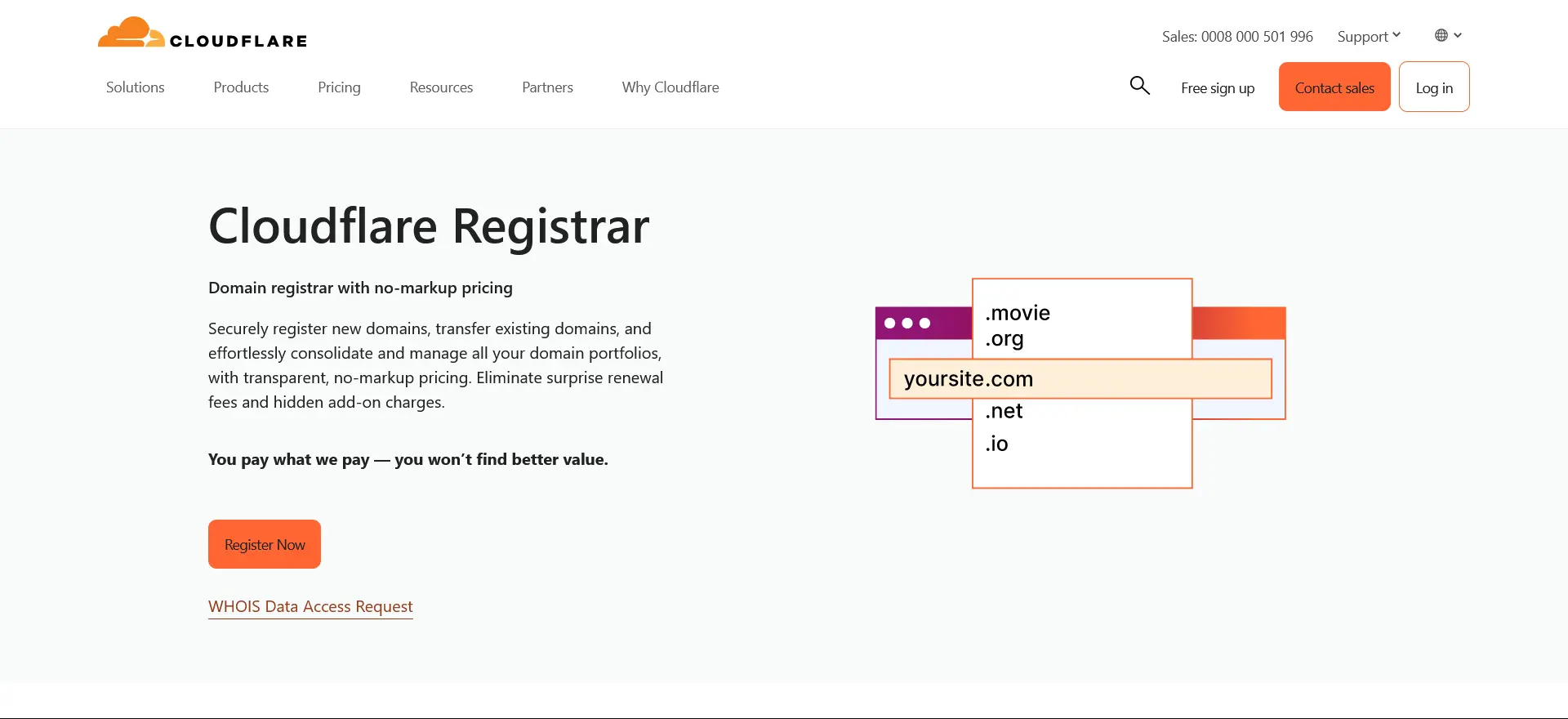
Task: Open the Why Cloudflare menu
Action: click(670, 87)
